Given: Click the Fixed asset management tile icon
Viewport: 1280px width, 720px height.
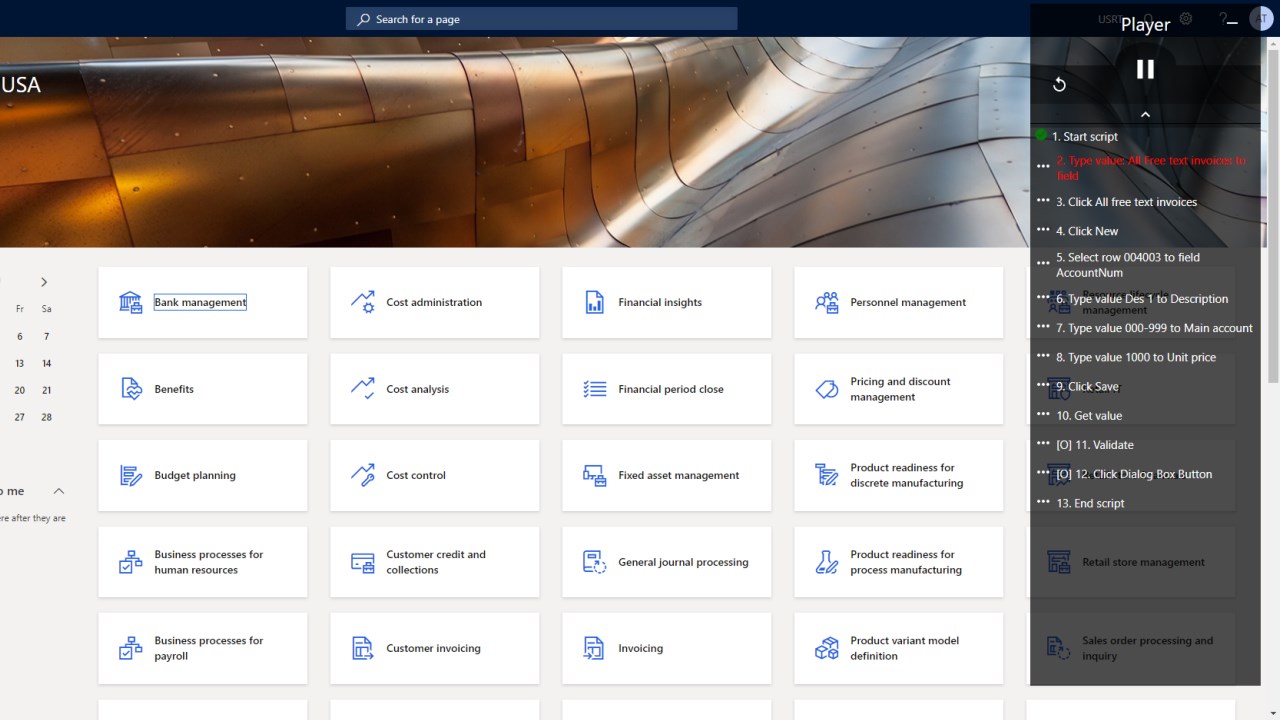Looking at the screenshot, I should coord(595,475).
